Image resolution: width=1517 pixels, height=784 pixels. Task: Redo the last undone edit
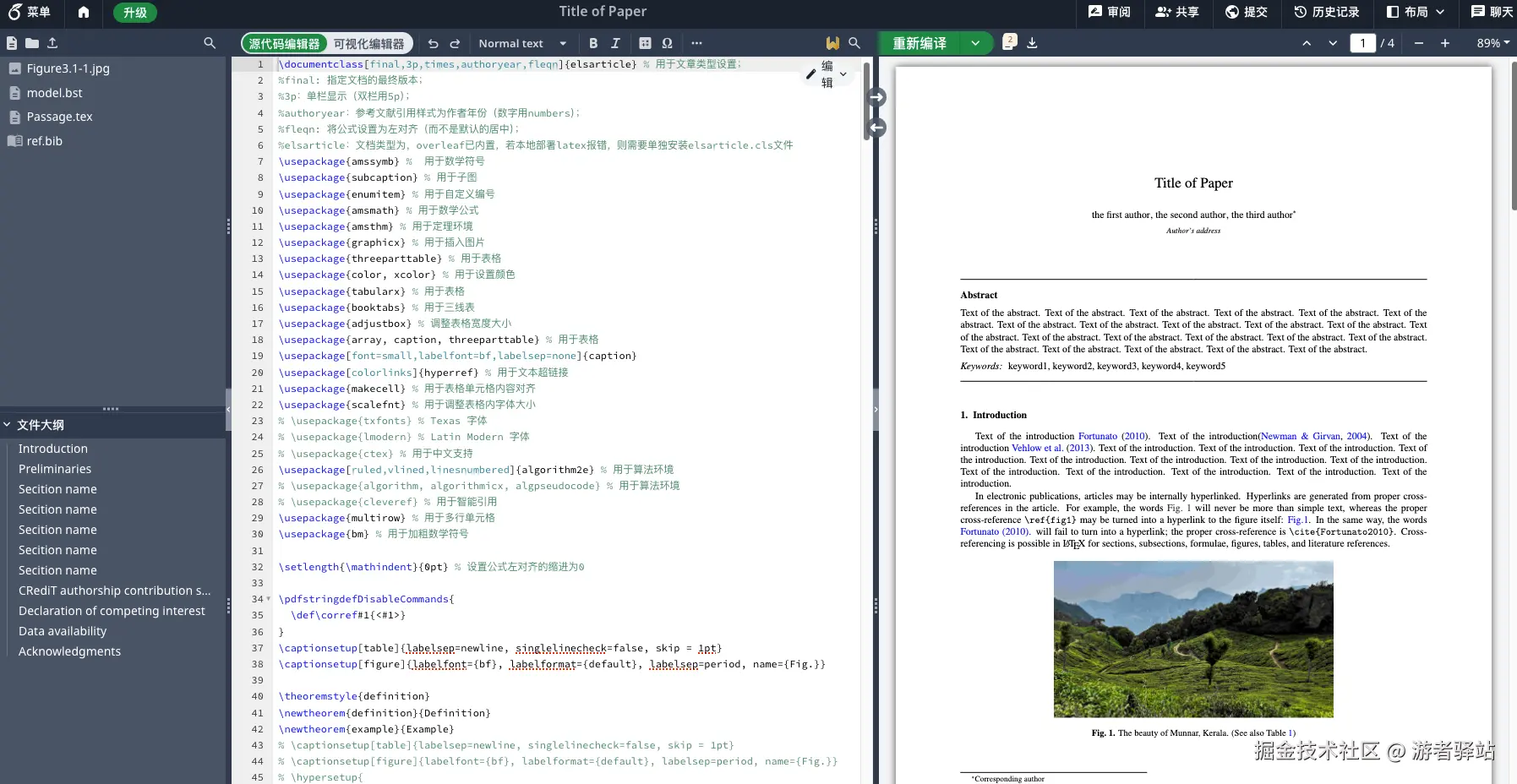455,43
